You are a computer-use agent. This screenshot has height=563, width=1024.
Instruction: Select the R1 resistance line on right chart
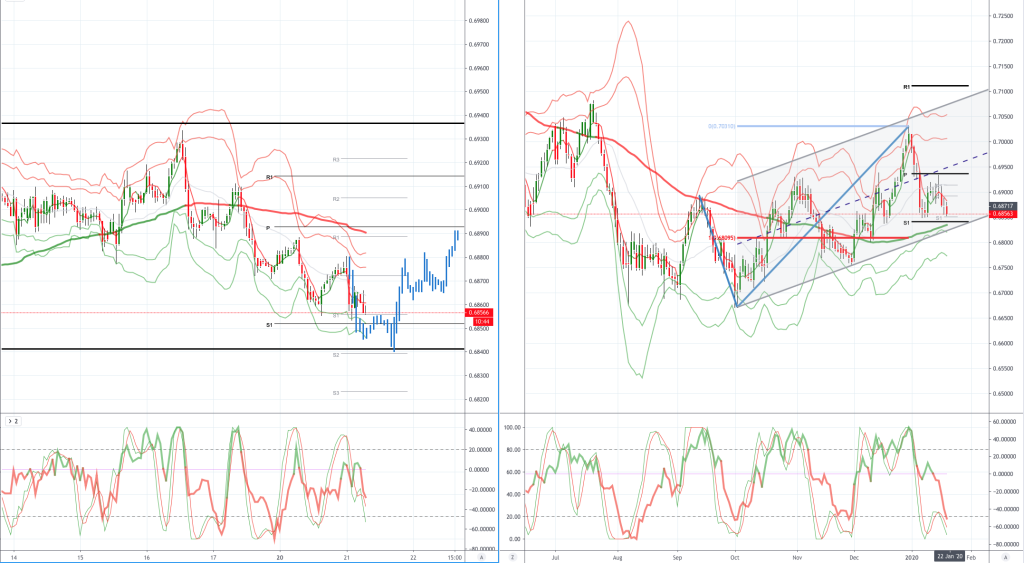(x=940, y=86)
